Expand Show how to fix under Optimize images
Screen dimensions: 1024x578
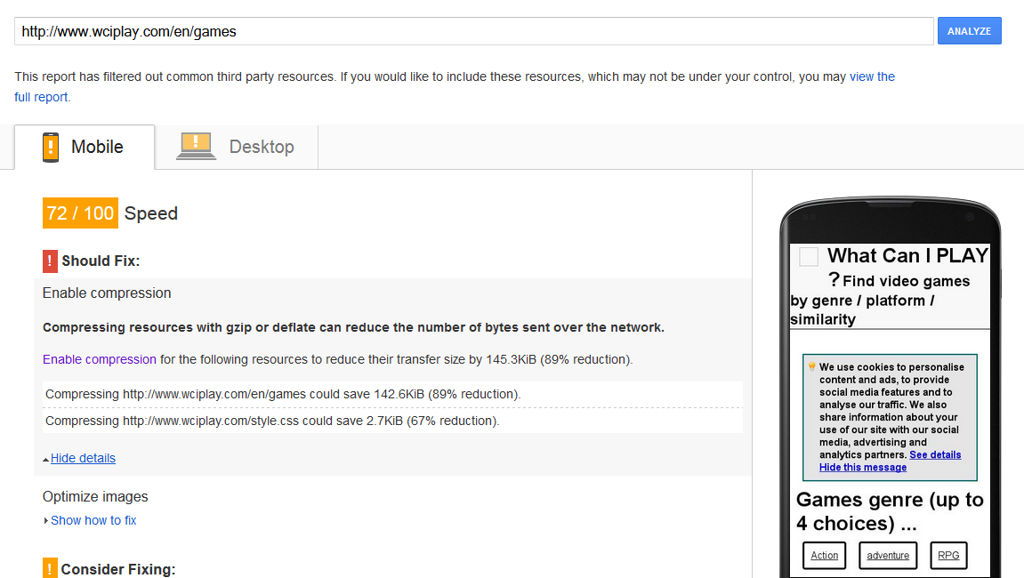[x=93, y=521]
